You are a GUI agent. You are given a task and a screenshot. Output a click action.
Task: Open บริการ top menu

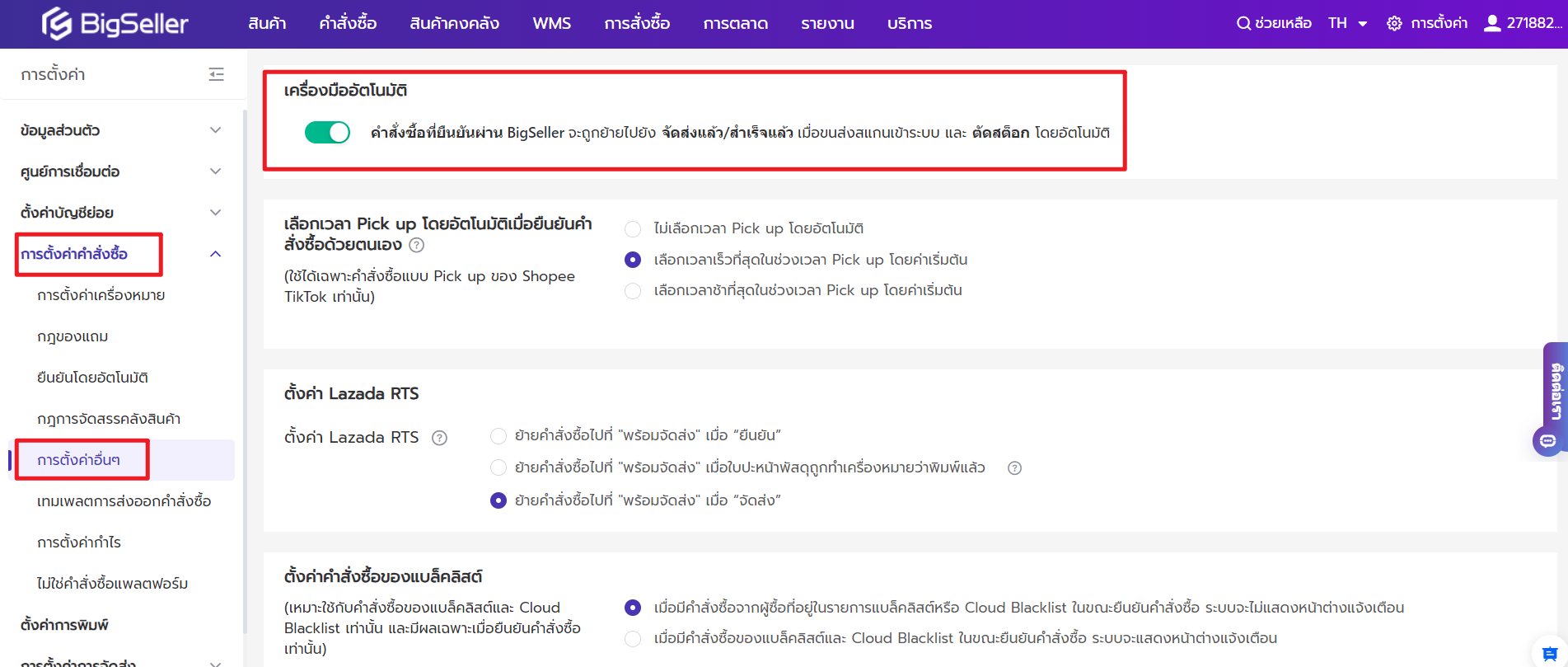[910, 24]
